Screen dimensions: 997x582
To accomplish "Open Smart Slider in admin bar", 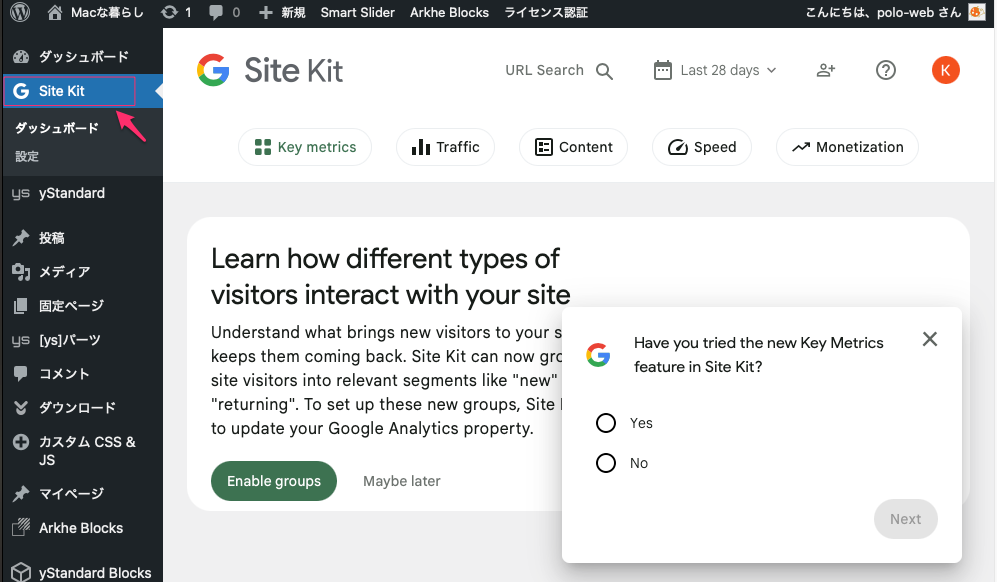I will pos(357,13).
